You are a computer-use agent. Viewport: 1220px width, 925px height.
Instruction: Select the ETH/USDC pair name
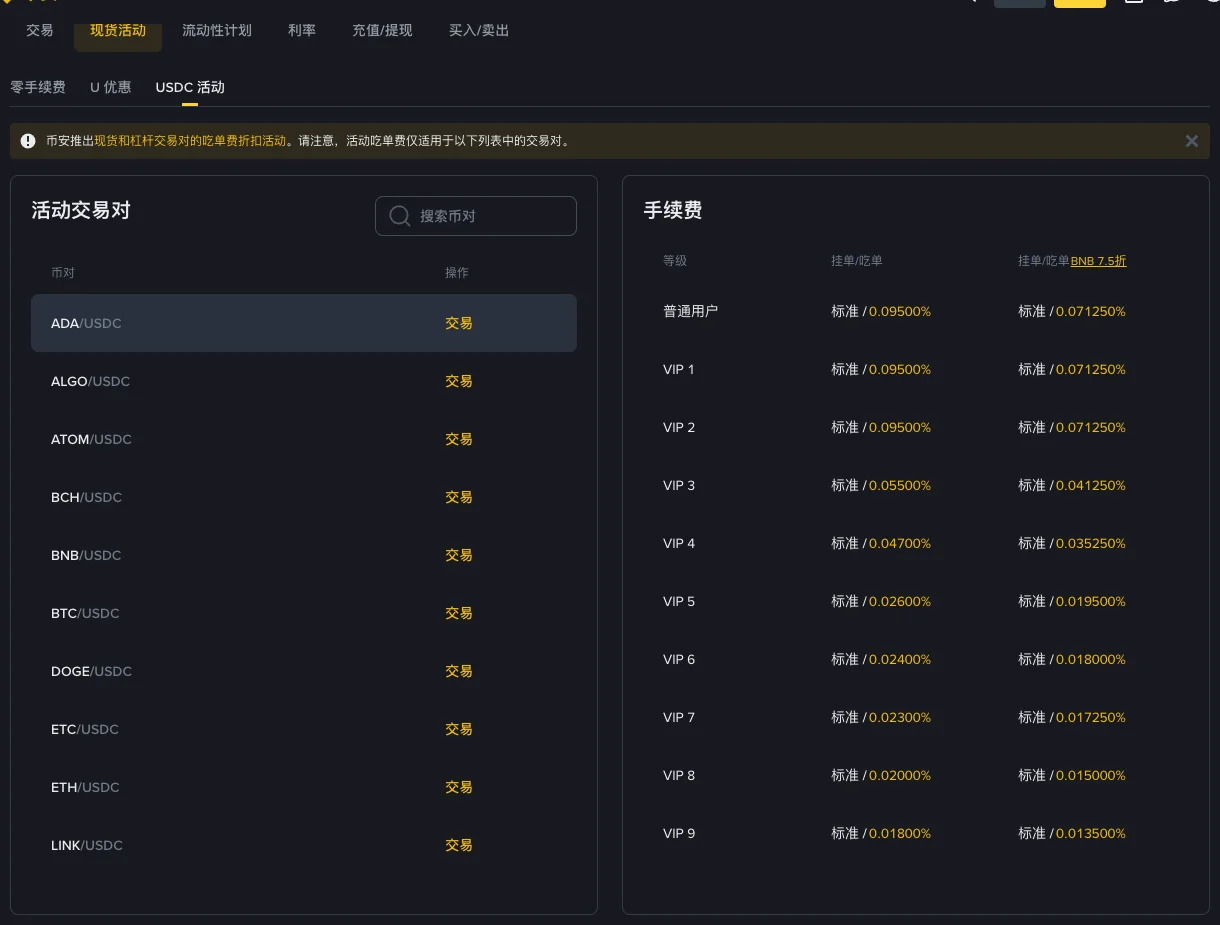tap(85, 787)
